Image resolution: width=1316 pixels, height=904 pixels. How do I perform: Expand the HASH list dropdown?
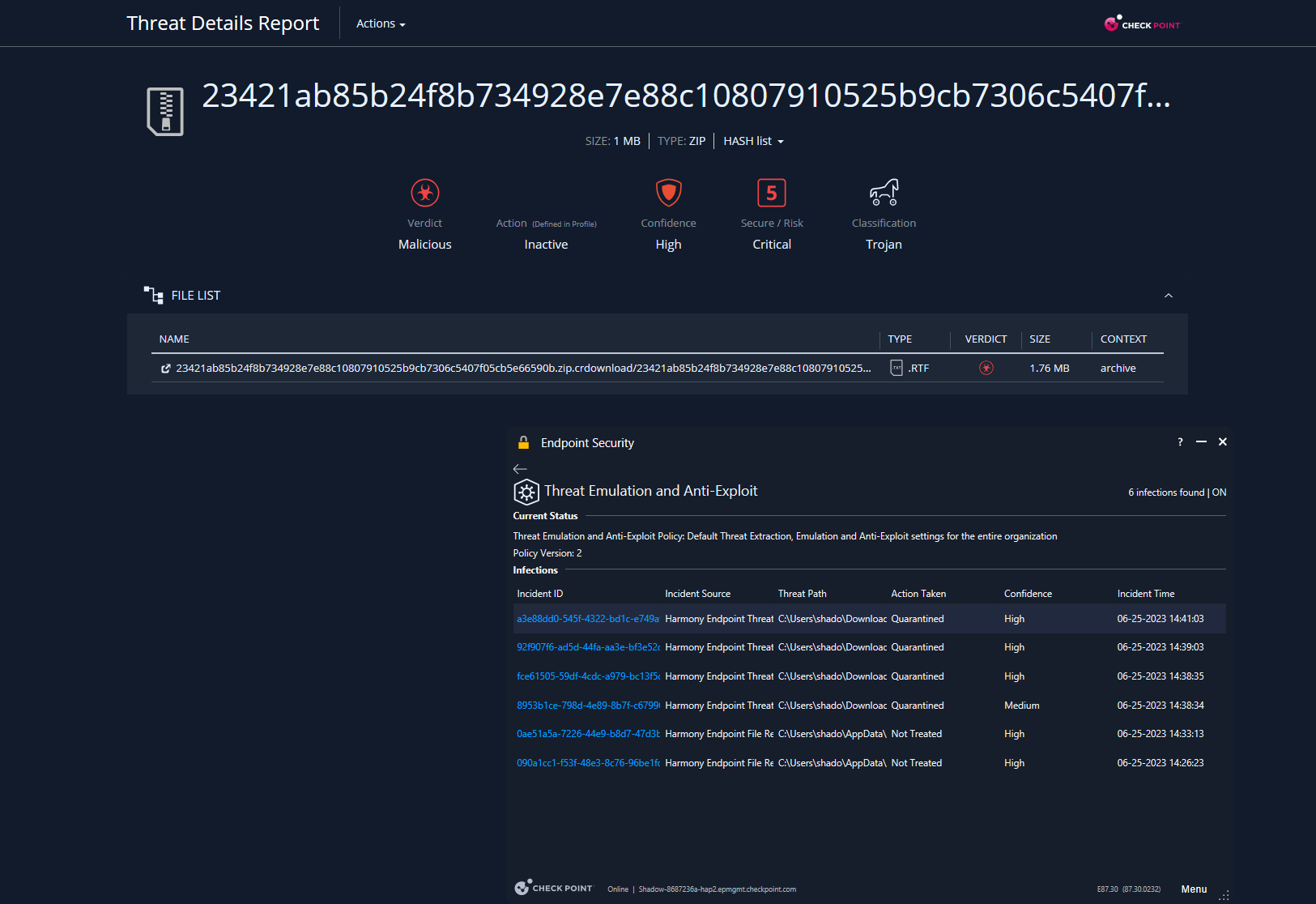click(753, 141)
